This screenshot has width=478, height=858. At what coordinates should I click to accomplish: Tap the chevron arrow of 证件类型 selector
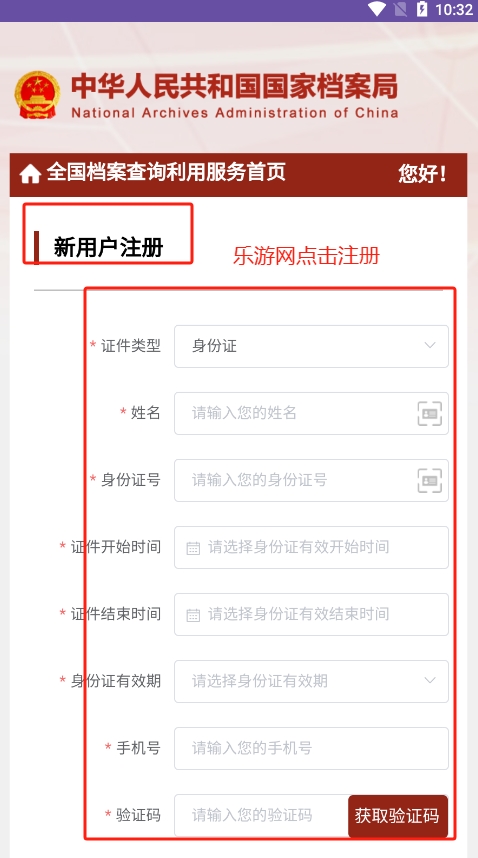pyautogui.click(x=430, y=346)
